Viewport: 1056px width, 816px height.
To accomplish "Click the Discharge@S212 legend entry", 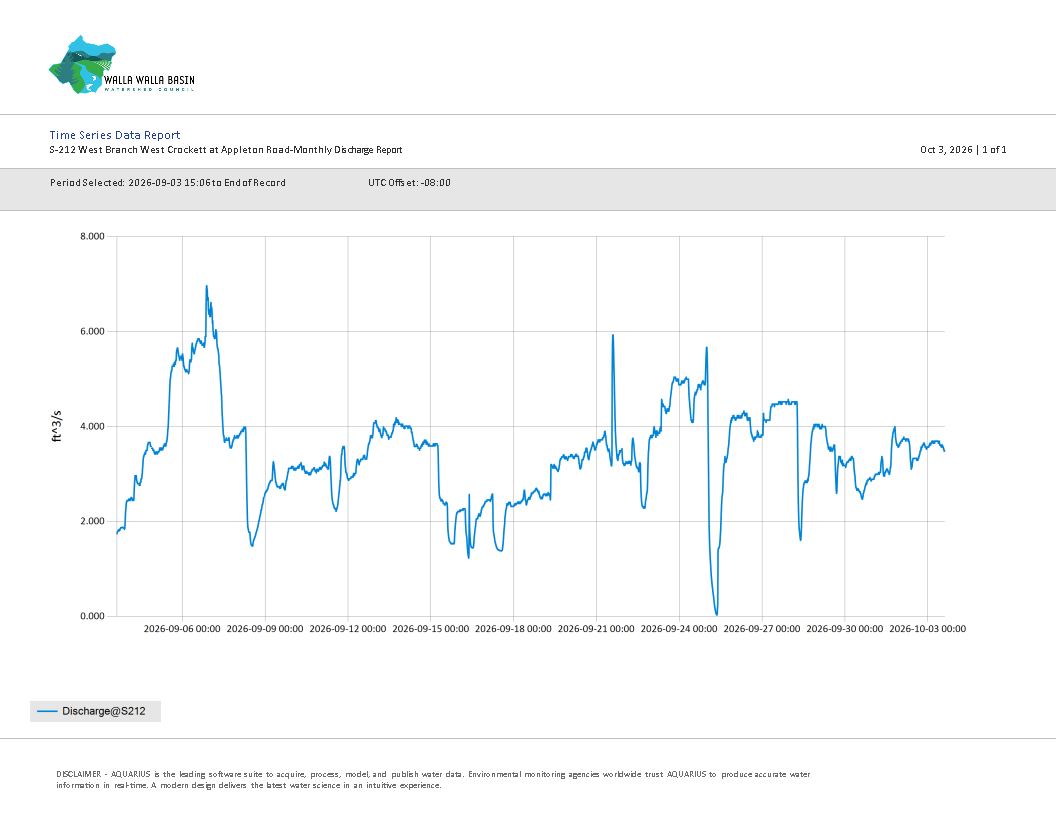I will (x=96, y=711).
